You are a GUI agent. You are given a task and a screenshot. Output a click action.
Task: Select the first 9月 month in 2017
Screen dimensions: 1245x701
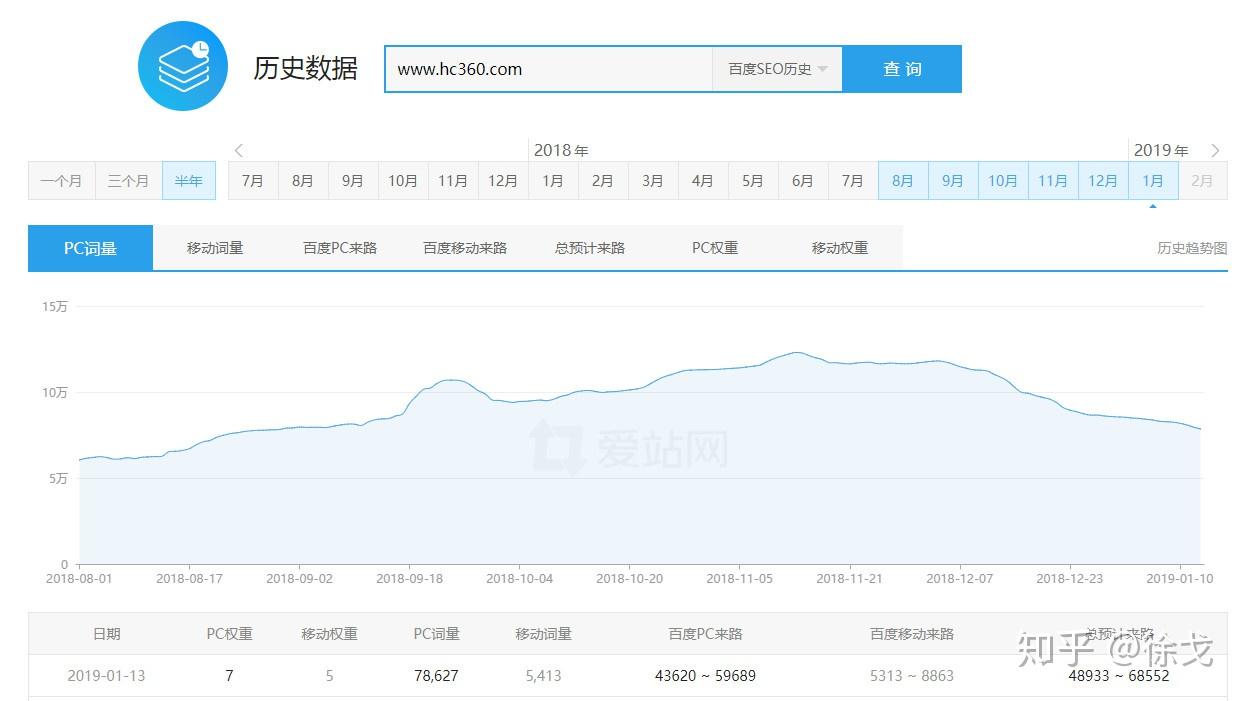(x=353, y=181)
